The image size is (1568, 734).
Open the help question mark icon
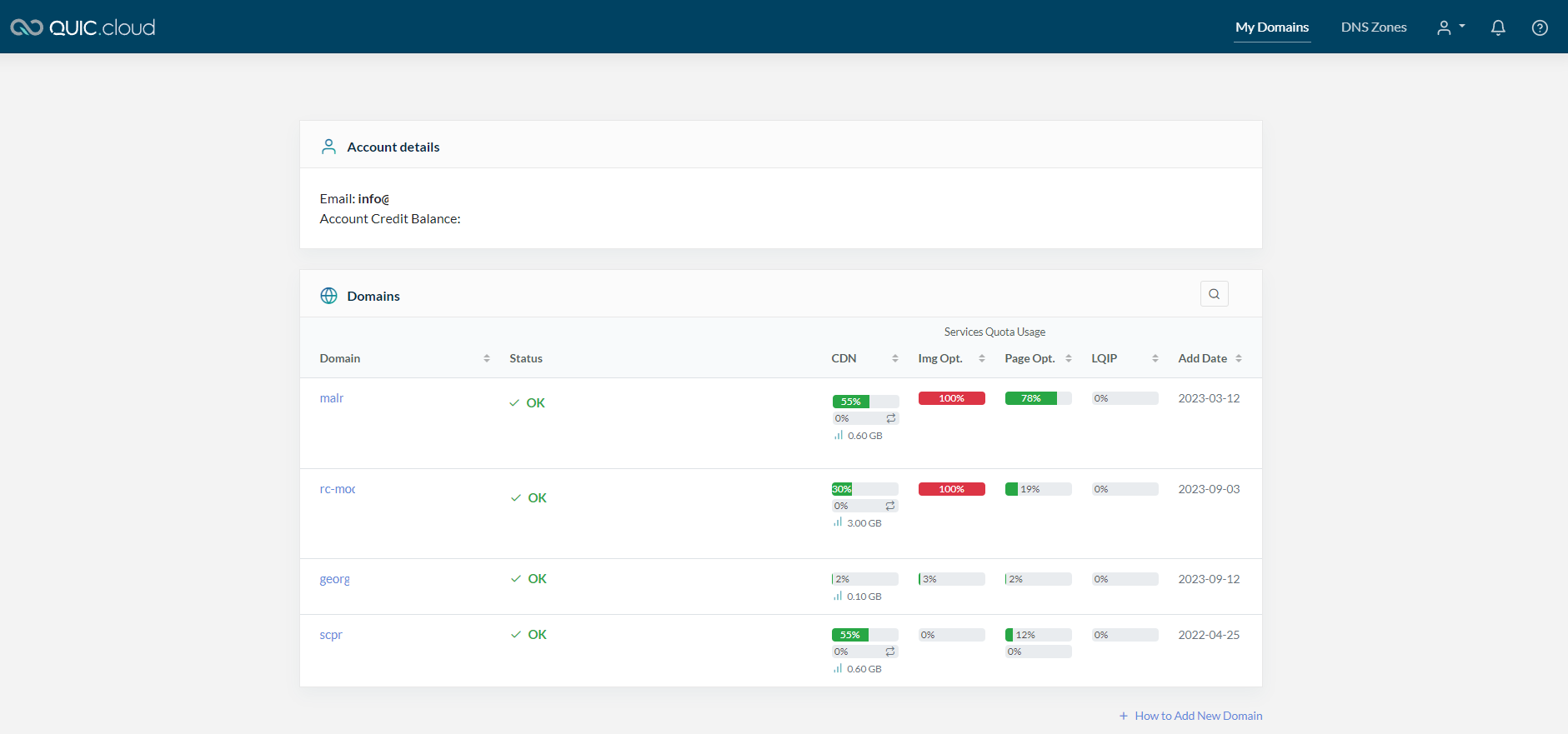pyautogui.click(x=1540, y=27)
